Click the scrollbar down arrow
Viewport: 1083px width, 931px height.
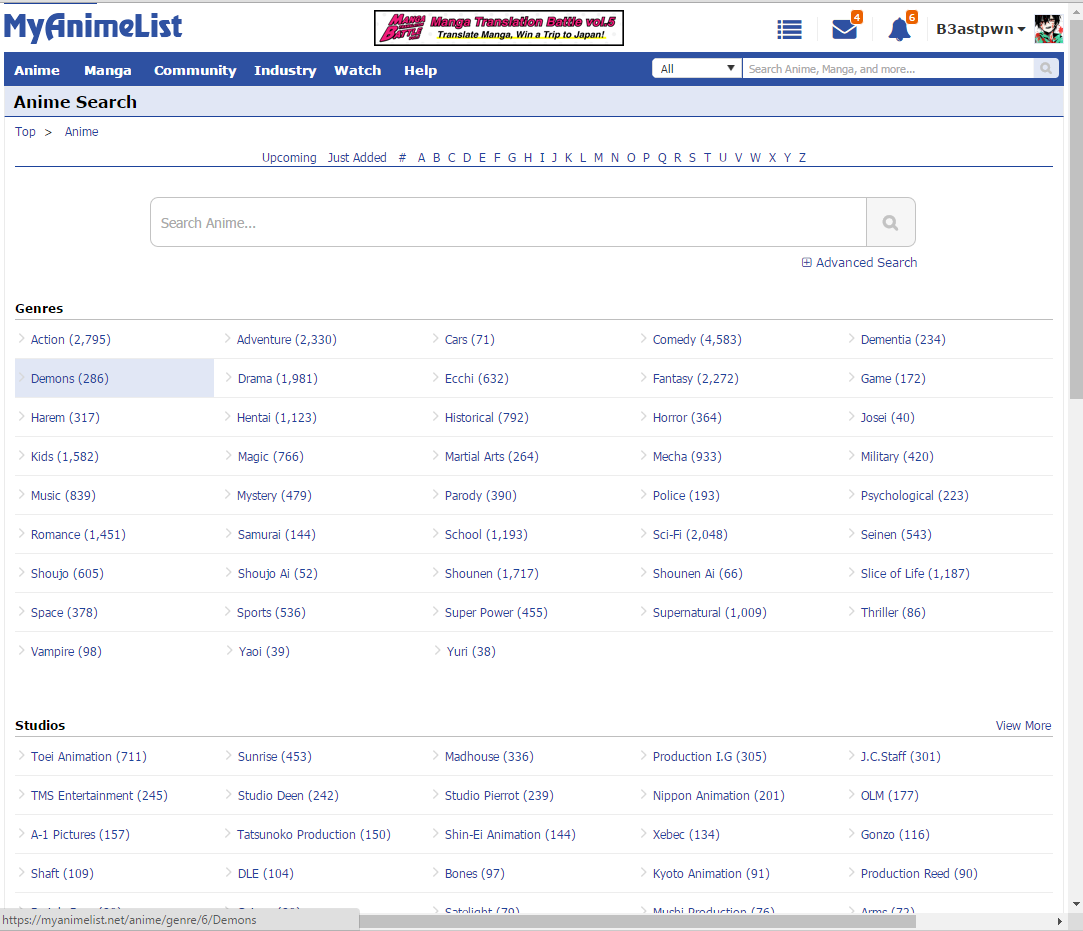[1076, 904]
